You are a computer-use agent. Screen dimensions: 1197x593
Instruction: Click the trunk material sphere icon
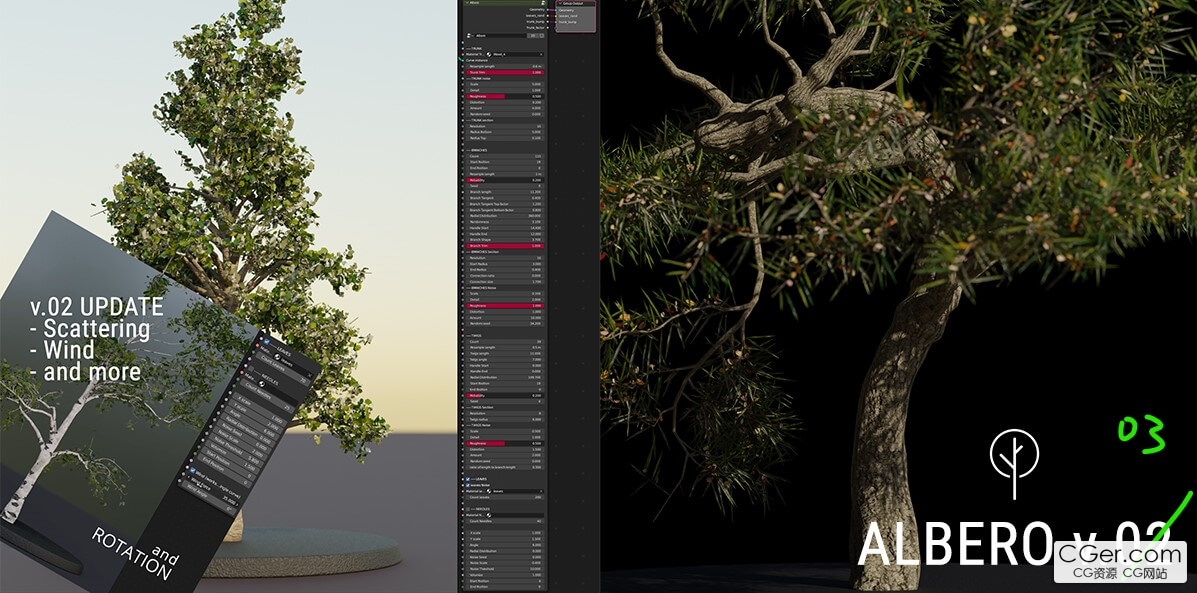489,54
